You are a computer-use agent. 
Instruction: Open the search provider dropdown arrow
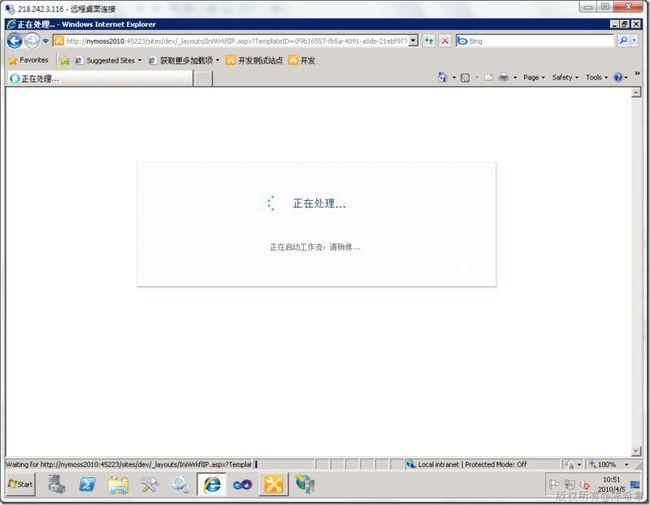coord(634,41)
